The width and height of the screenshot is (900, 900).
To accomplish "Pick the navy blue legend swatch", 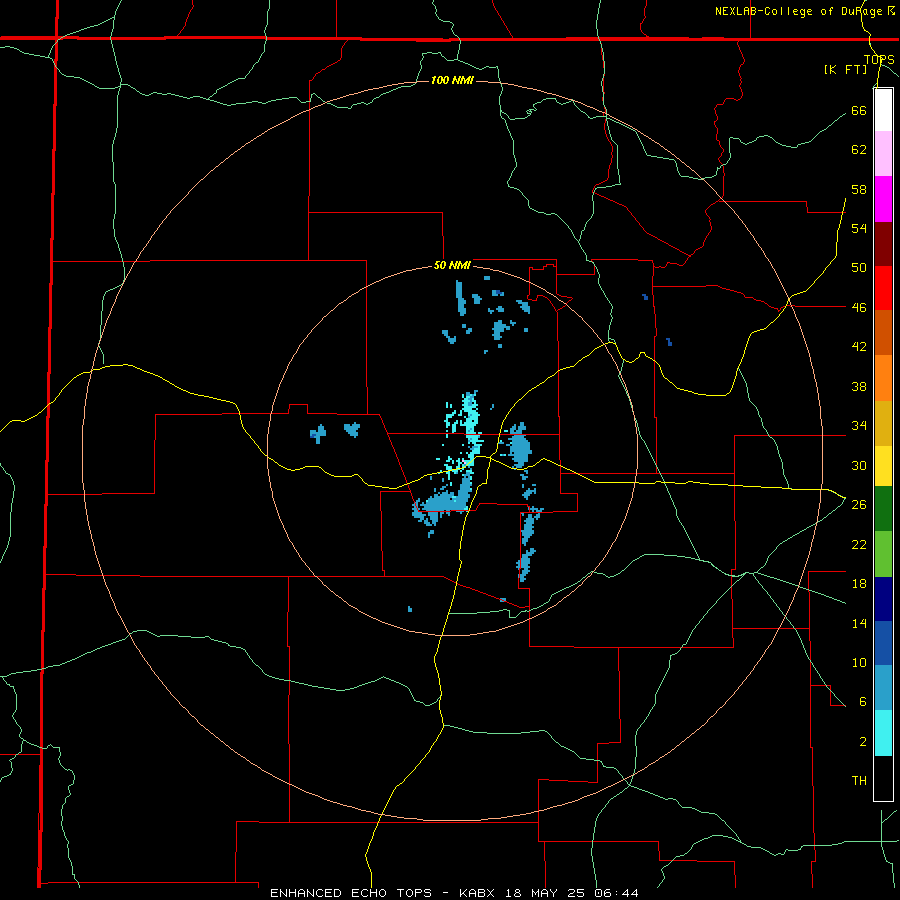I will (883, 599).
